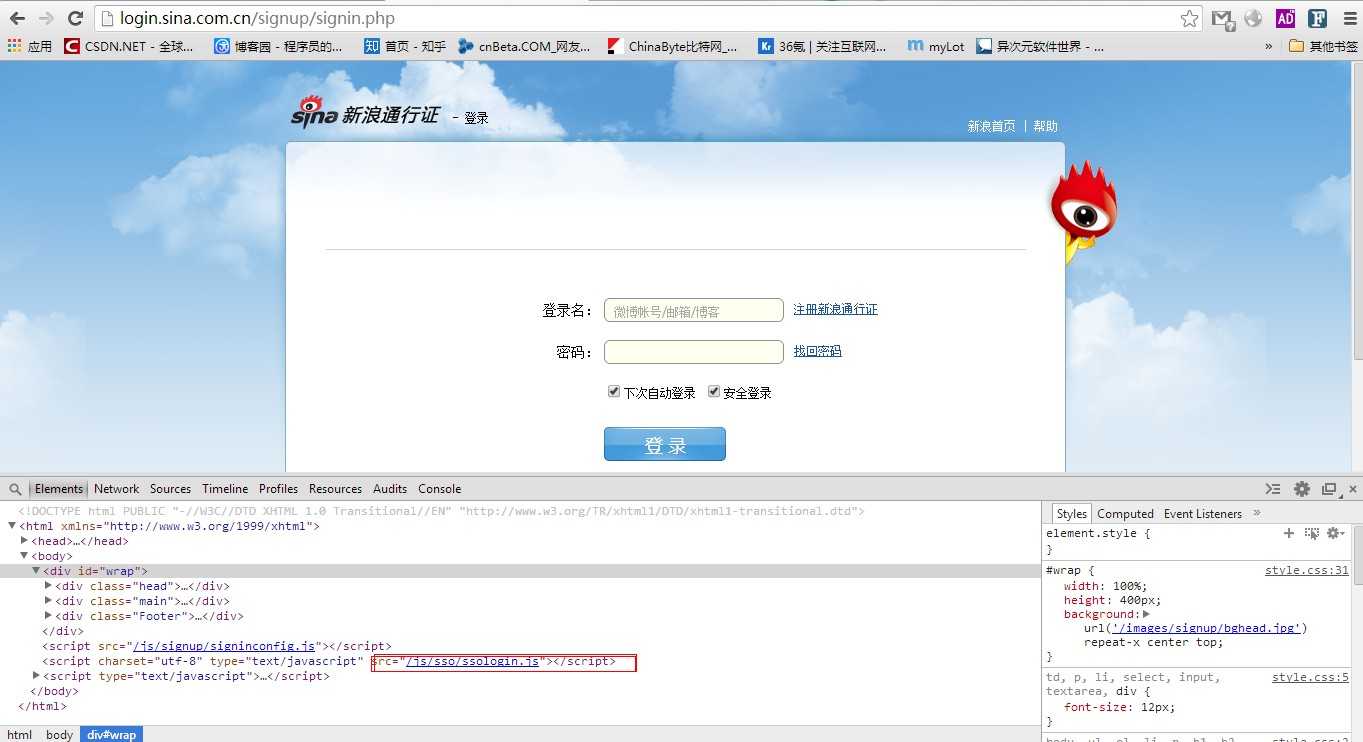Image resolution: width=1363 pixels, height=742 pixels.
Task: Expand the div class="Footer" node
Action: pos(48,615)
